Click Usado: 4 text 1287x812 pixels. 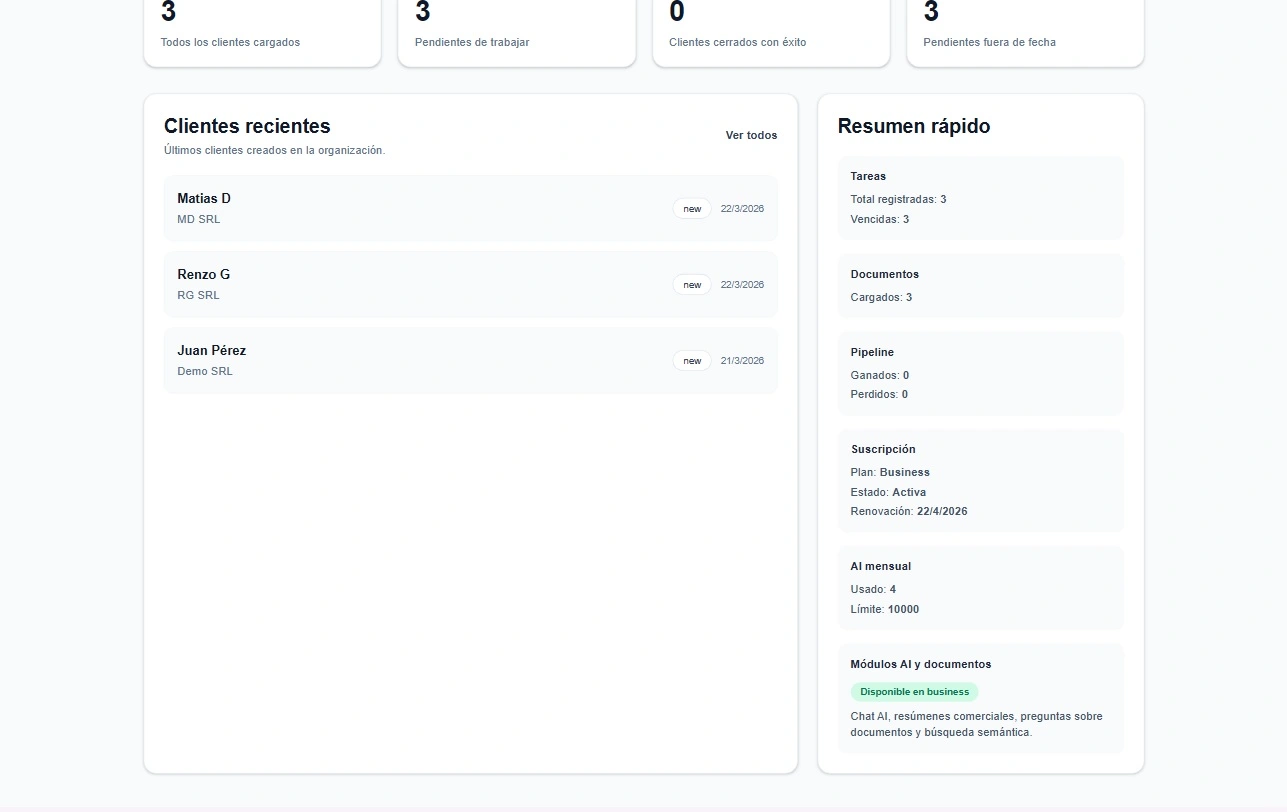(873, 589)
